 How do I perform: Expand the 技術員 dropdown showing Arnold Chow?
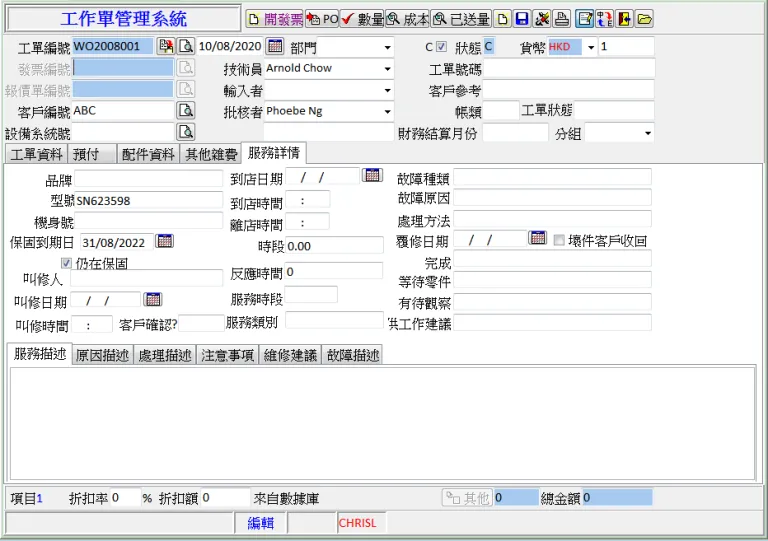(387, 69)
